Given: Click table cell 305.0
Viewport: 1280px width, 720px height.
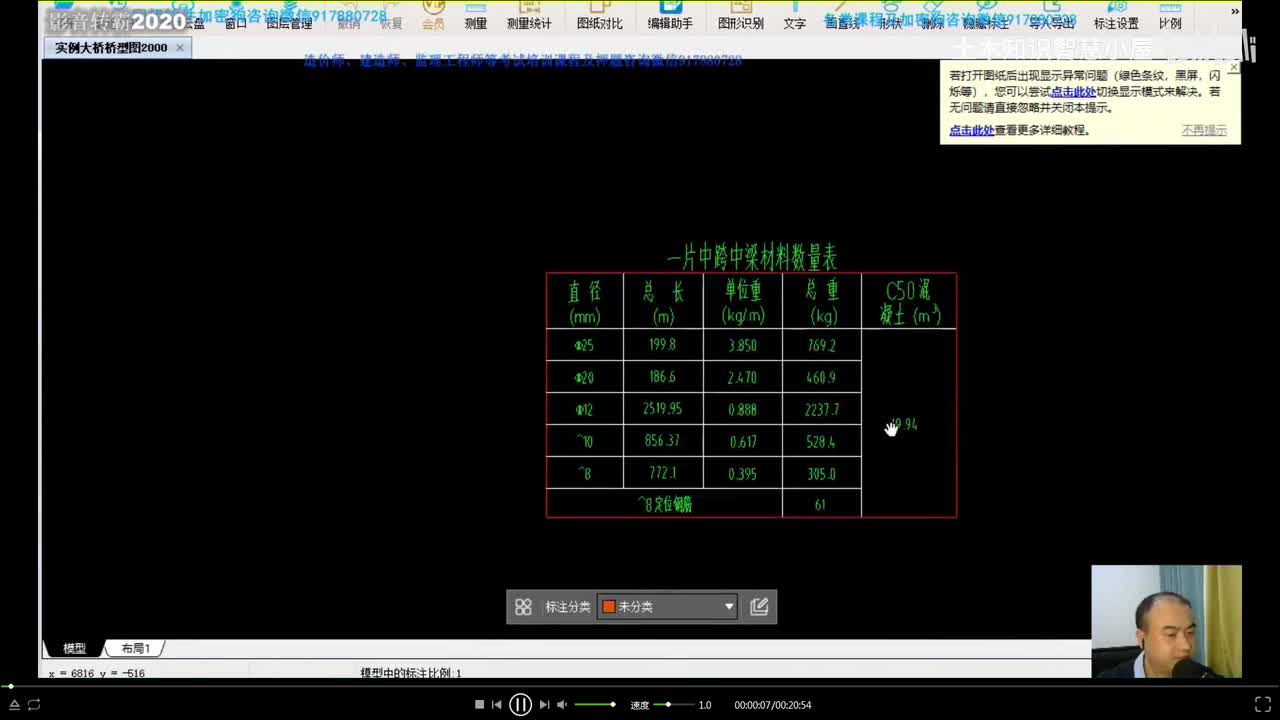Looking at the screenshot, I should point(821,473).
